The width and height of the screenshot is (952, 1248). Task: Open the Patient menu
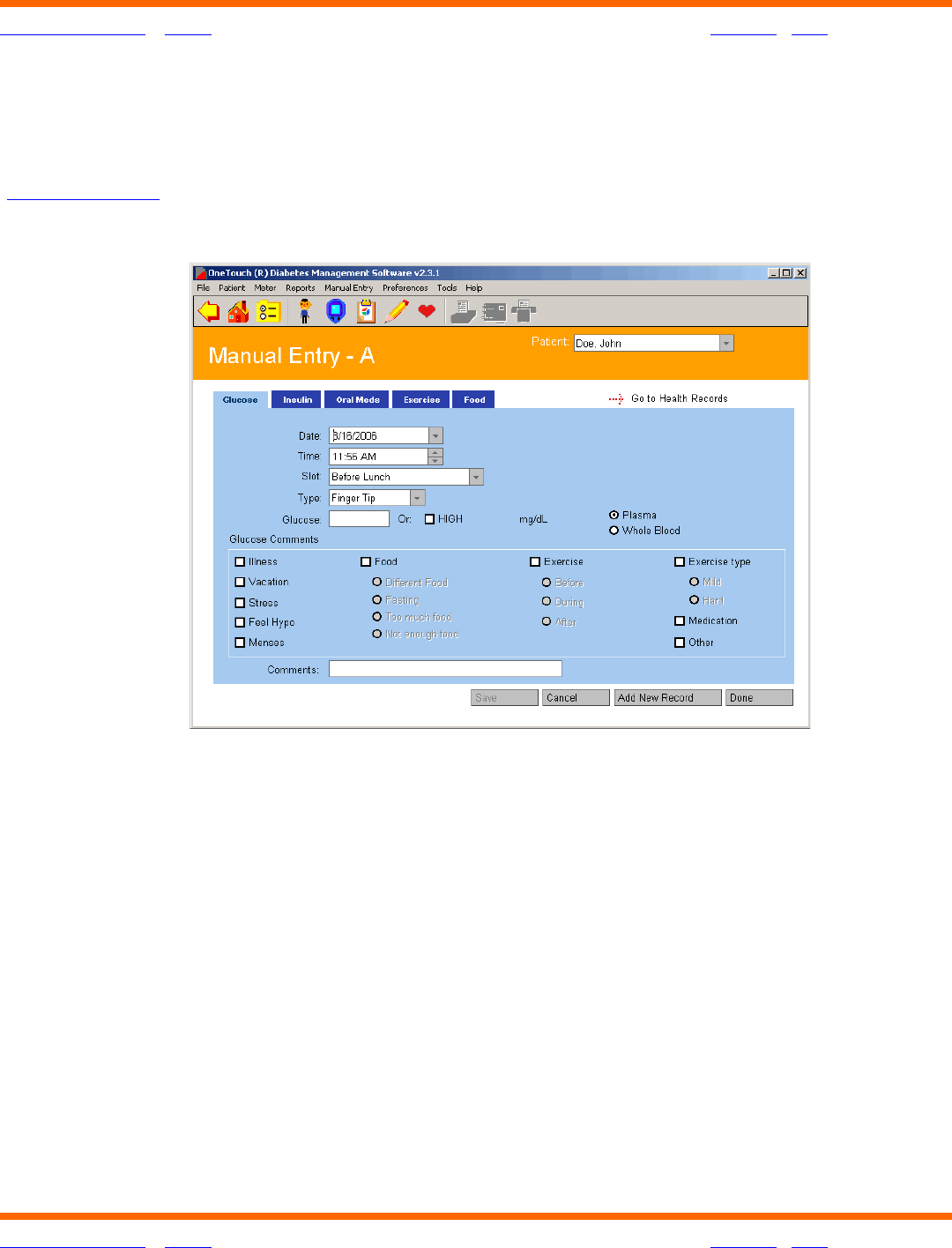(x=232, y=288)
